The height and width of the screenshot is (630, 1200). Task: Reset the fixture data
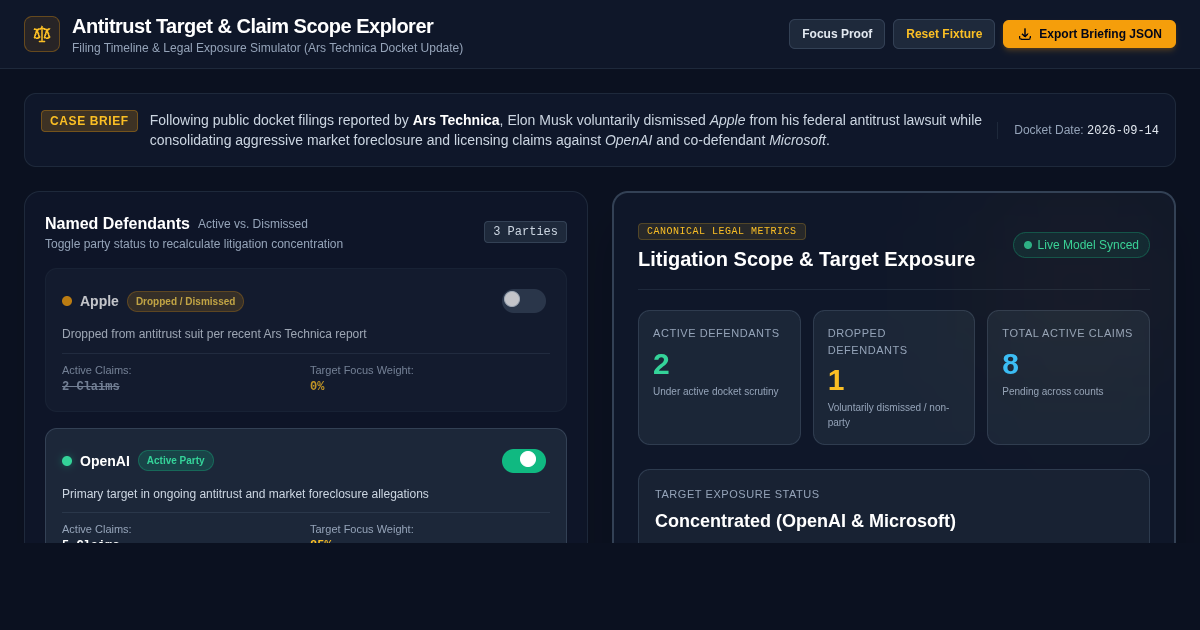[944, 34]
